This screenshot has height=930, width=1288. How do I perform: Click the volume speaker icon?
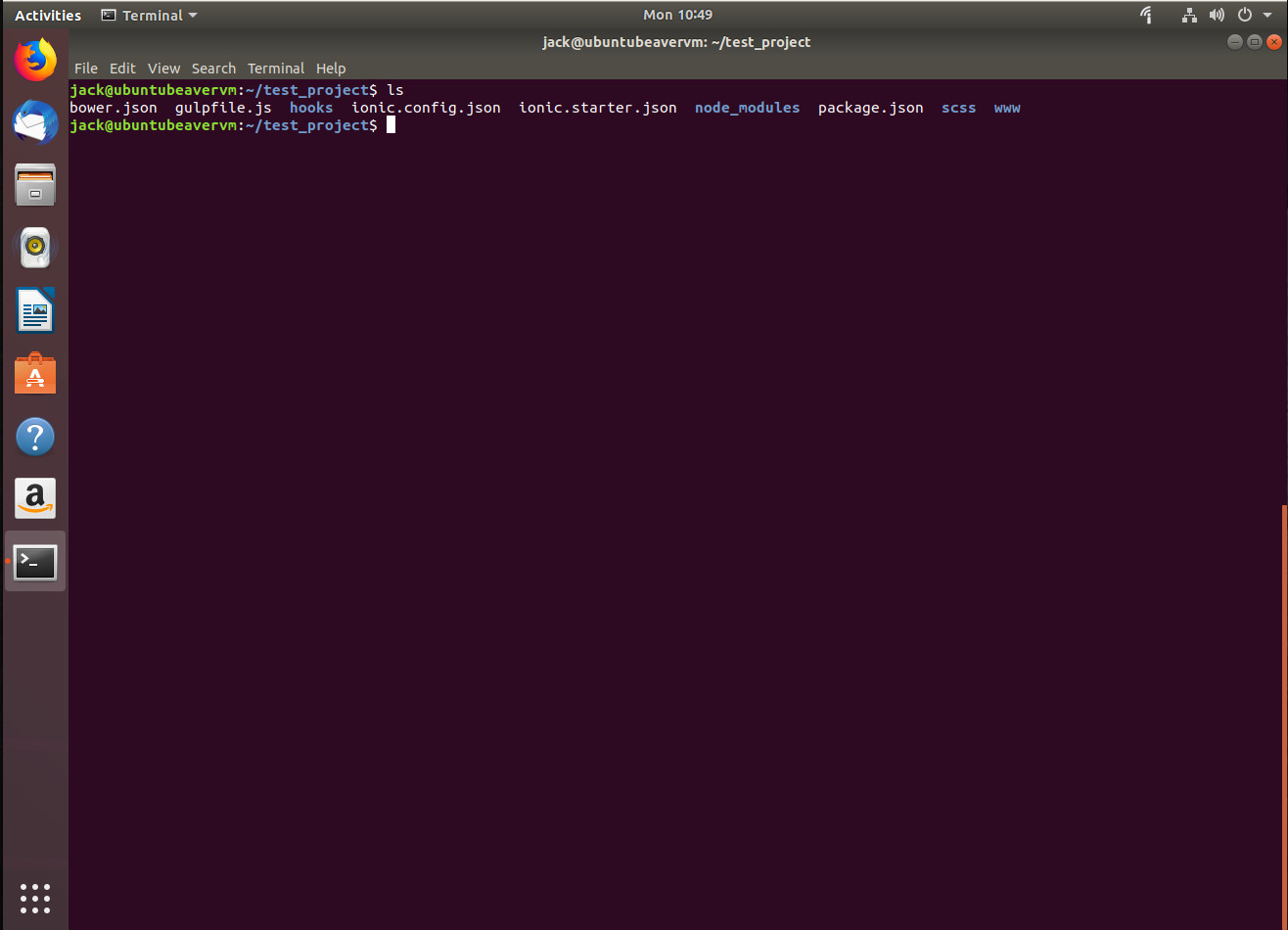[x=1217, y=15]
